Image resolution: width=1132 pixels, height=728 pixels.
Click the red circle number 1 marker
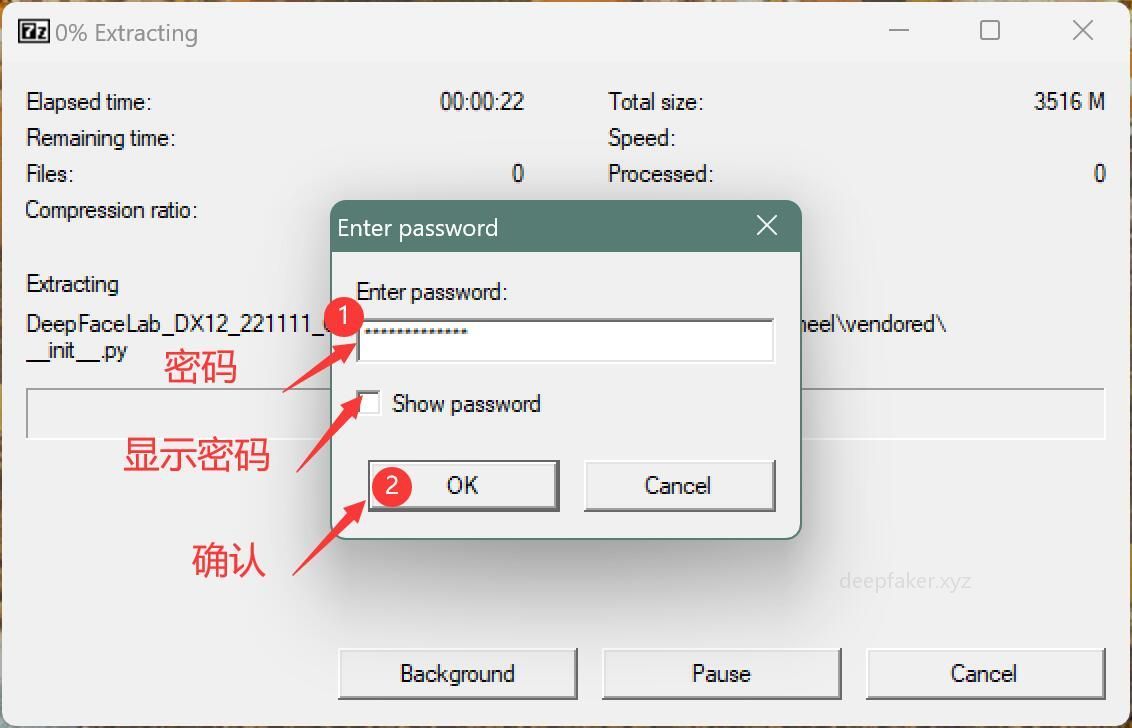pyautogui.click(x=343, y=316)
